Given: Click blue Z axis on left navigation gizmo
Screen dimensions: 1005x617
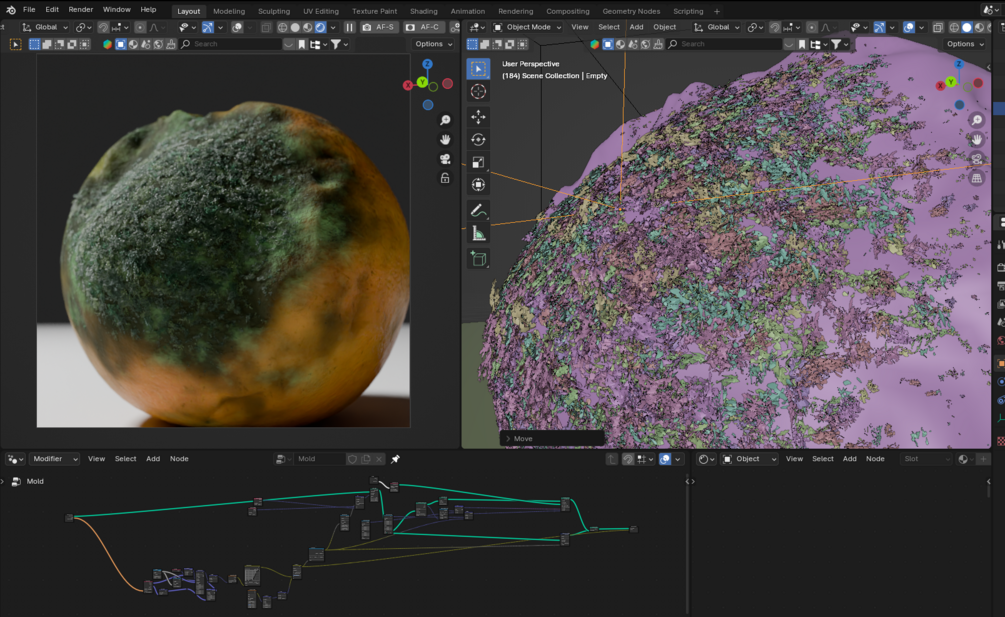Looking at the screenshot, I should [x=427, y=64].
